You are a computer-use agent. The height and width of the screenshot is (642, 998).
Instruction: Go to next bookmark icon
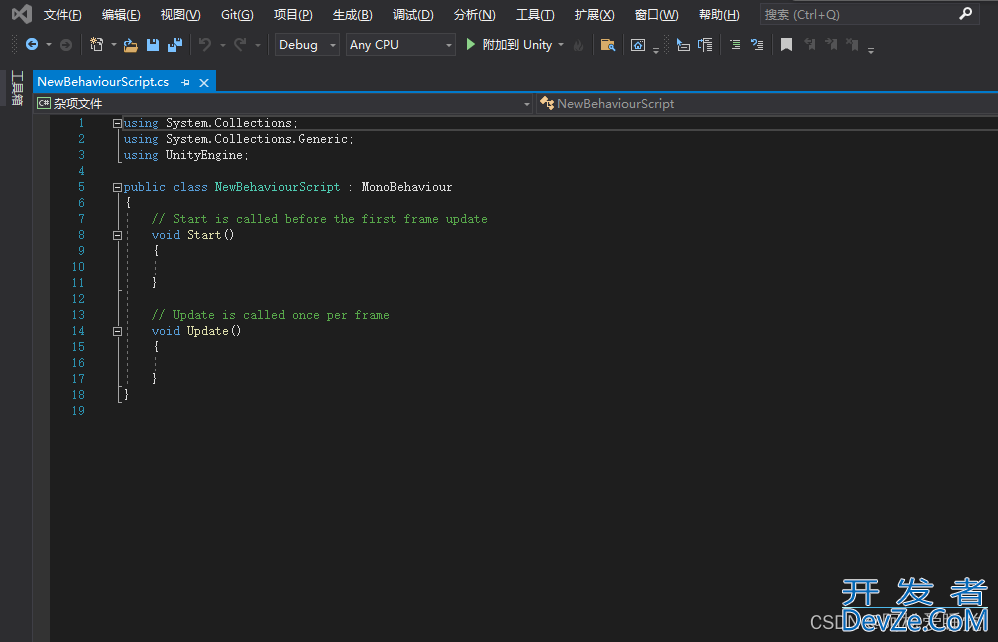(831, 44)
